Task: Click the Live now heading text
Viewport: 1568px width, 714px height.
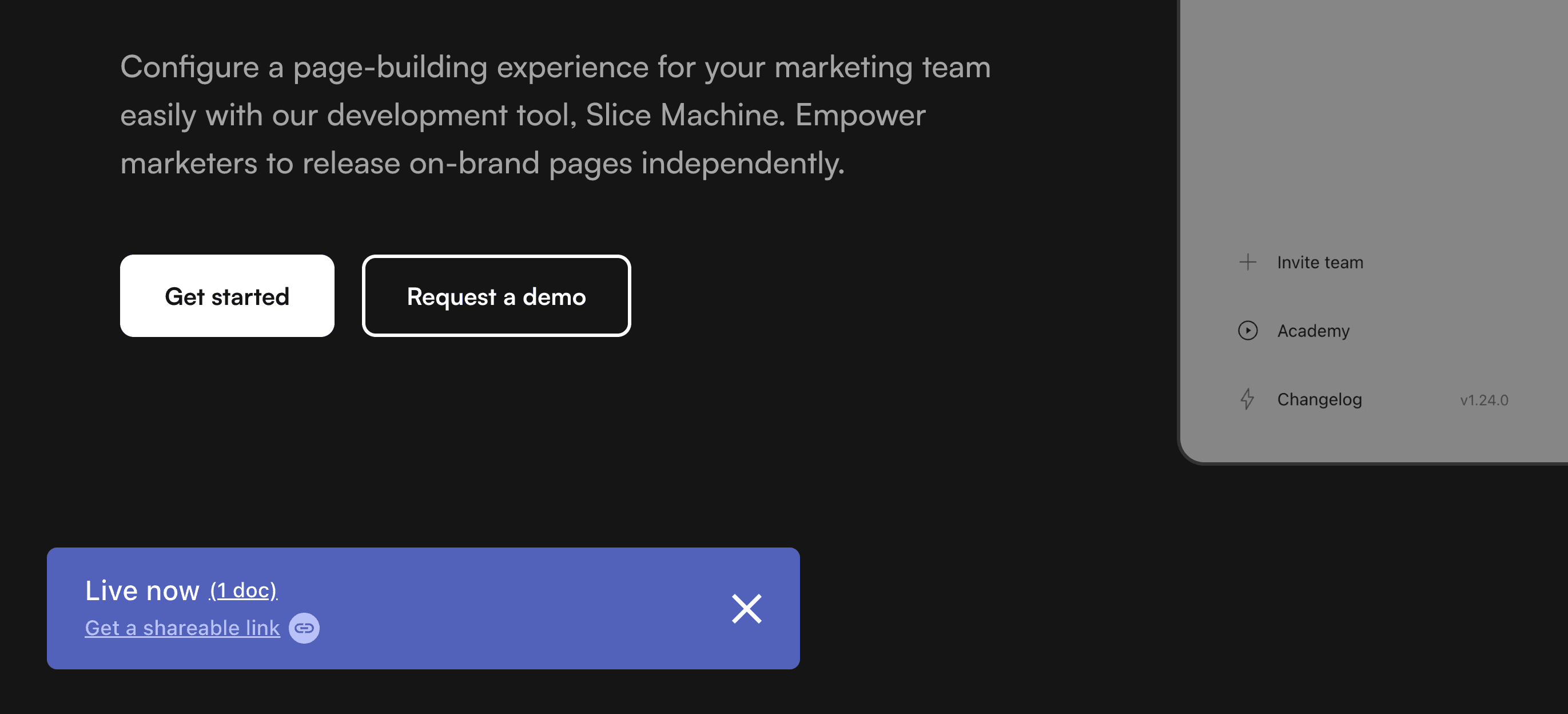Action: (142, 590)
